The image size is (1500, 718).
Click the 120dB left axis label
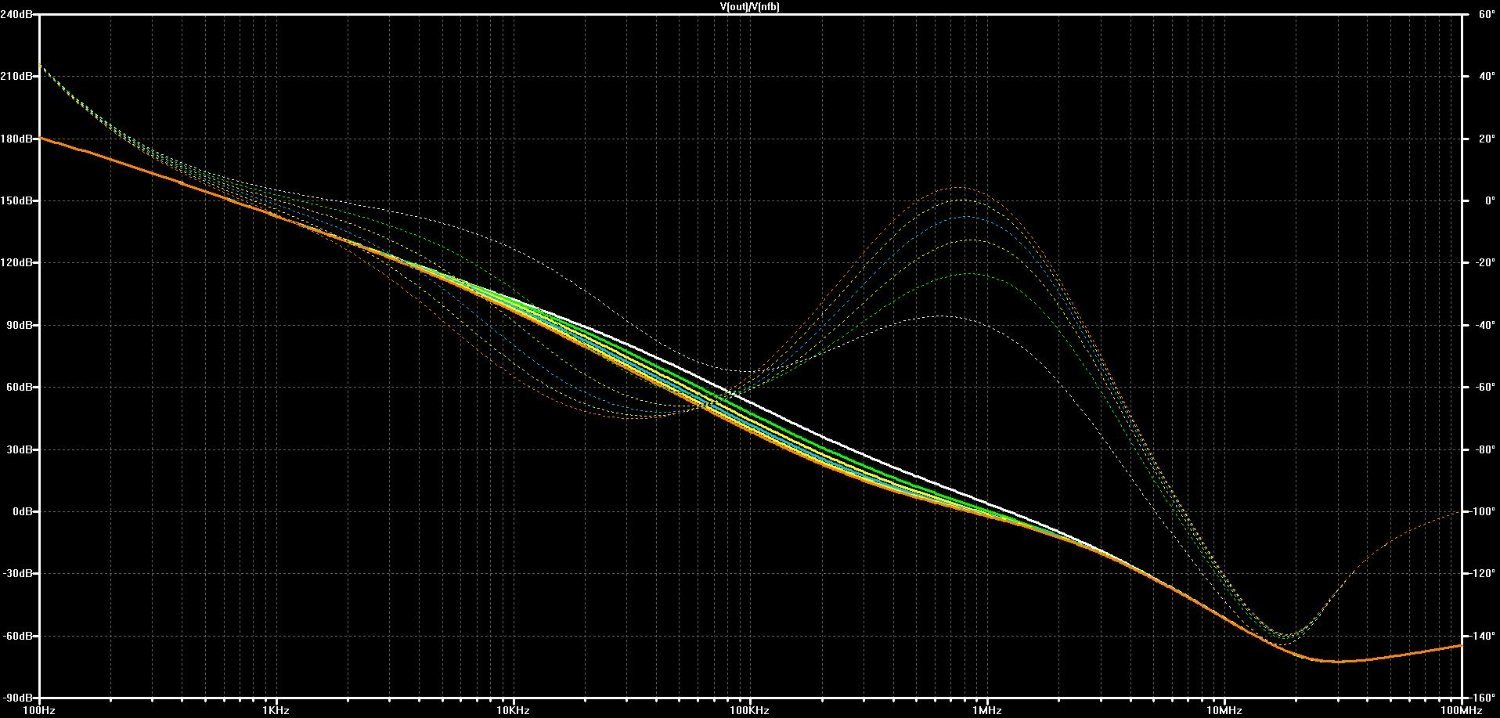(x=18, y=263)
